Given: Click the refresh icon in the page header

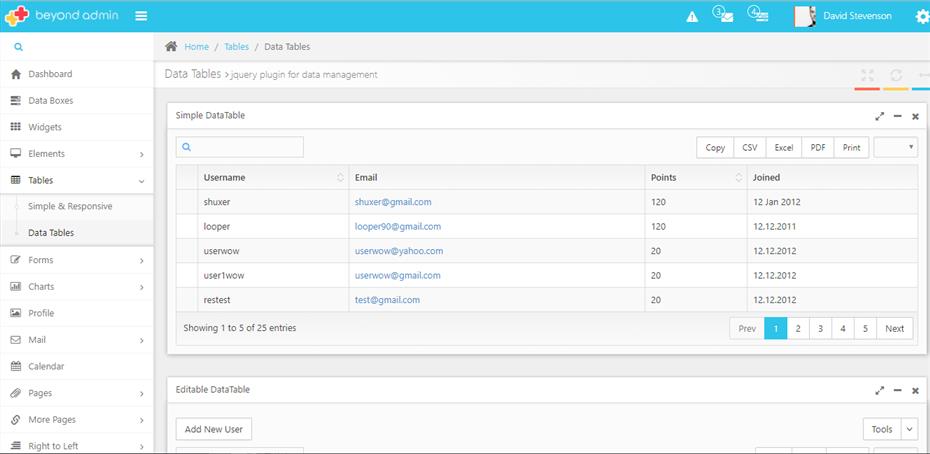Looking at the screenshot, I should tap(896, 76).
